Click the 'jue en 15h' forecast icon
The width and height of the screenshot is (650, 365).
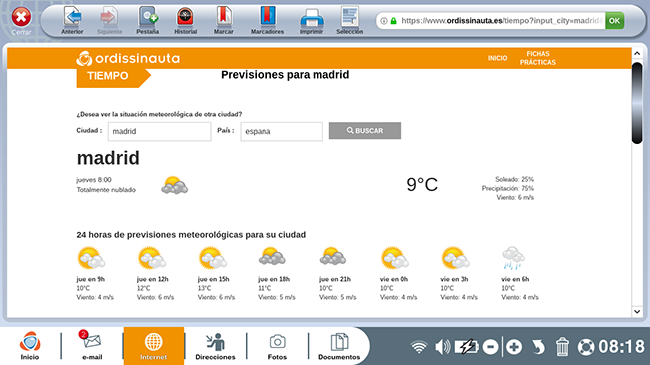point(213,258)
